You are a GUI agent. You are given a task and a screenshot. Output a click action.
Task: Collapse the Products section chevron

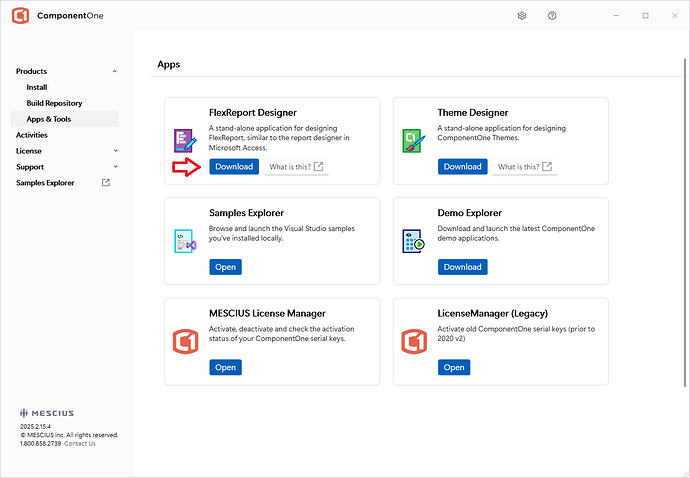pyautogui.click(x=115, y=72)
